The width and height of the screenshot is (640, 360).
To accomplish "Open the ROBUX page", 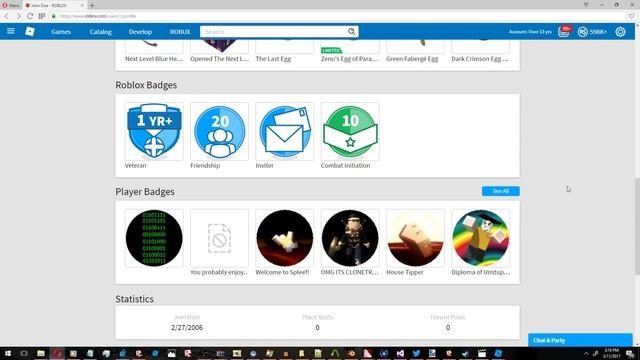I will 180,32.
